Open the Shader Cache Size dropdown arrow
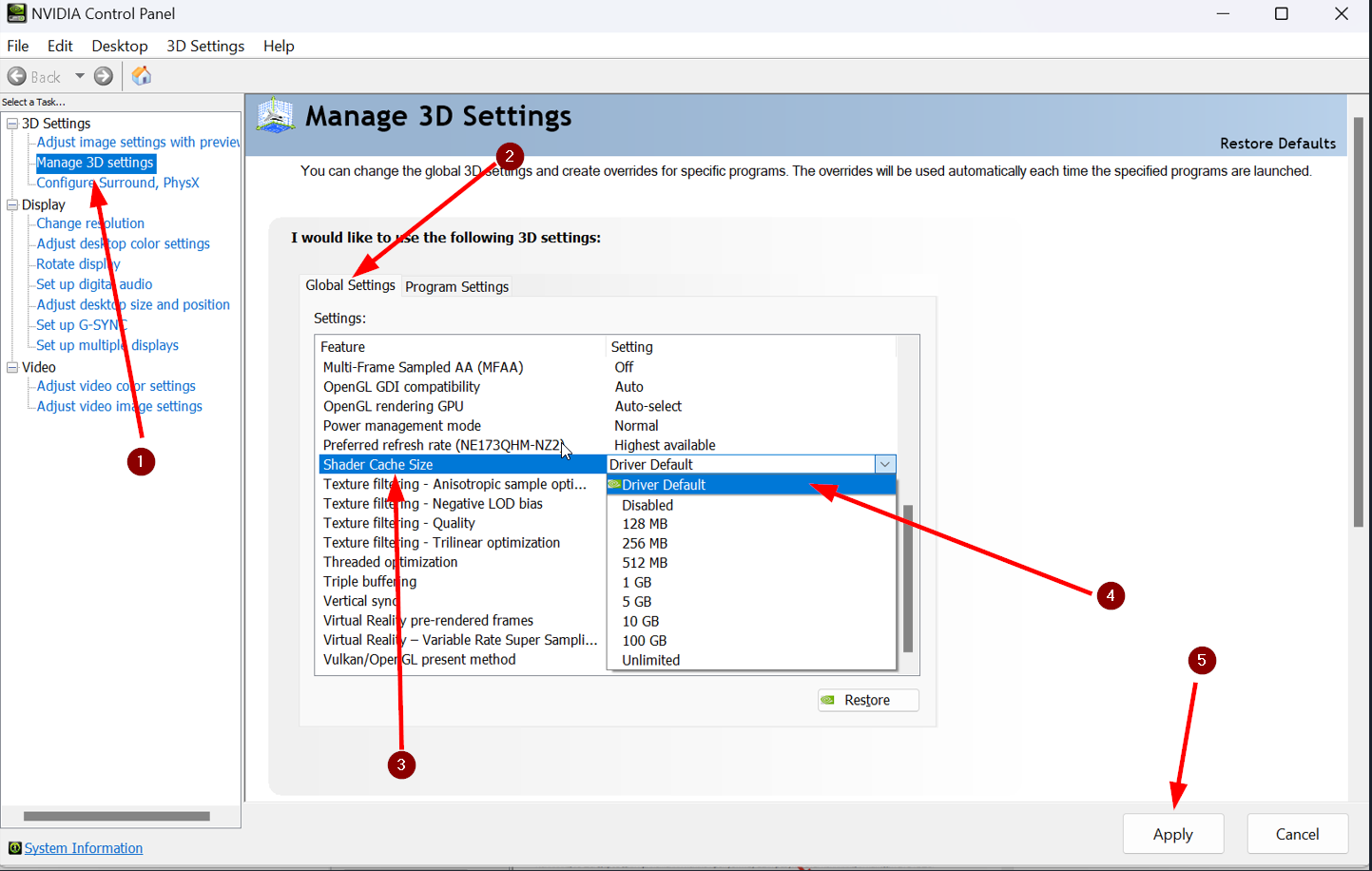Screen dimensions: 1372x871 pyautogui.click(x=885, y=464)
